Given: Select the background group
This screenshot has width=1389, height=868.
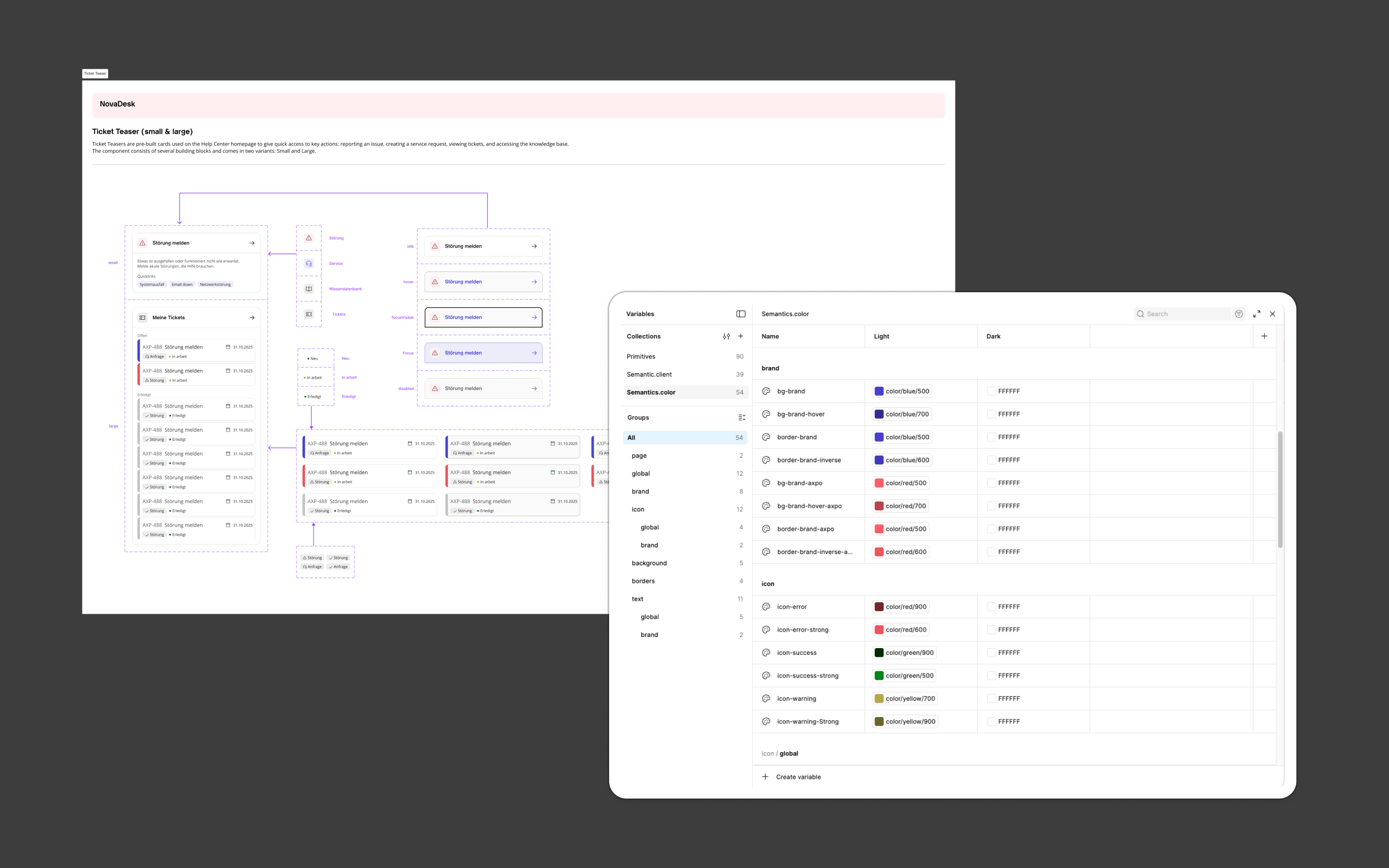Looking at the screenshot, I should (649, 563).
